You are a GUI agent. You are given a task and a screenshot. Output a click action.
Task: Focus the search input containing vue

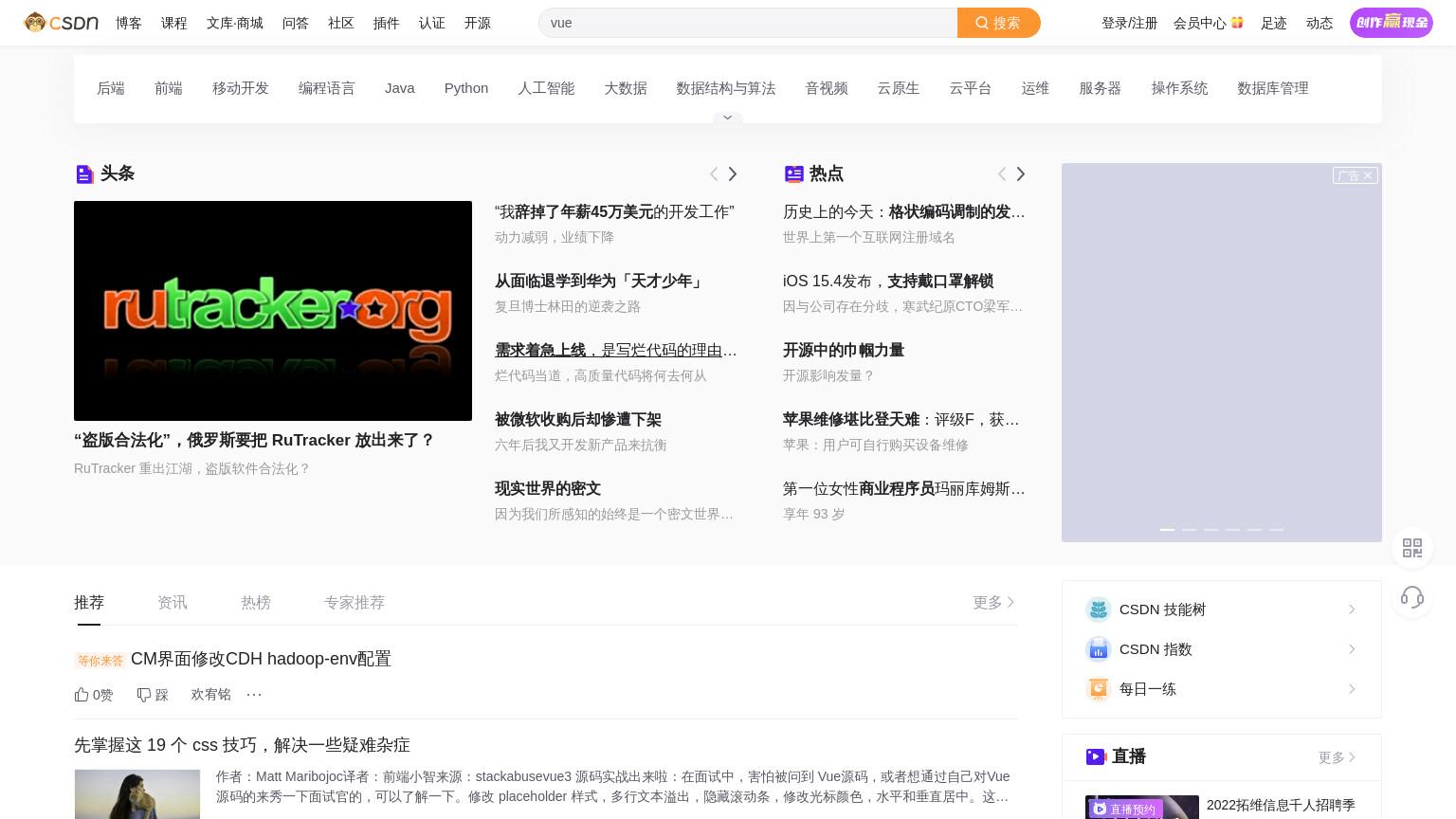748,23
